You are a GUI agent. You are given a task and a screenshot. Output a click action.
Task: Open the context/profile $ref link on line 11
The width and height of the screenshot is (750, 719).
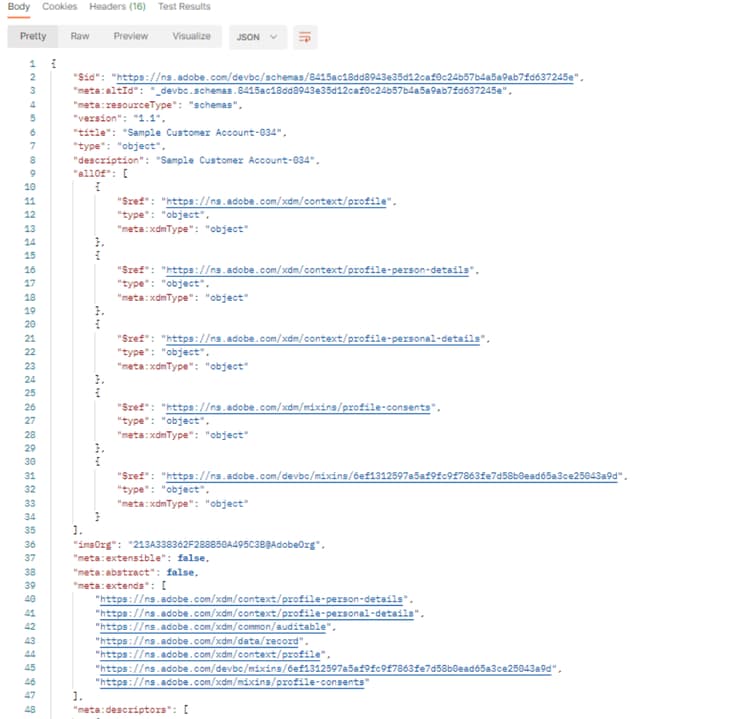click(276, 201)
